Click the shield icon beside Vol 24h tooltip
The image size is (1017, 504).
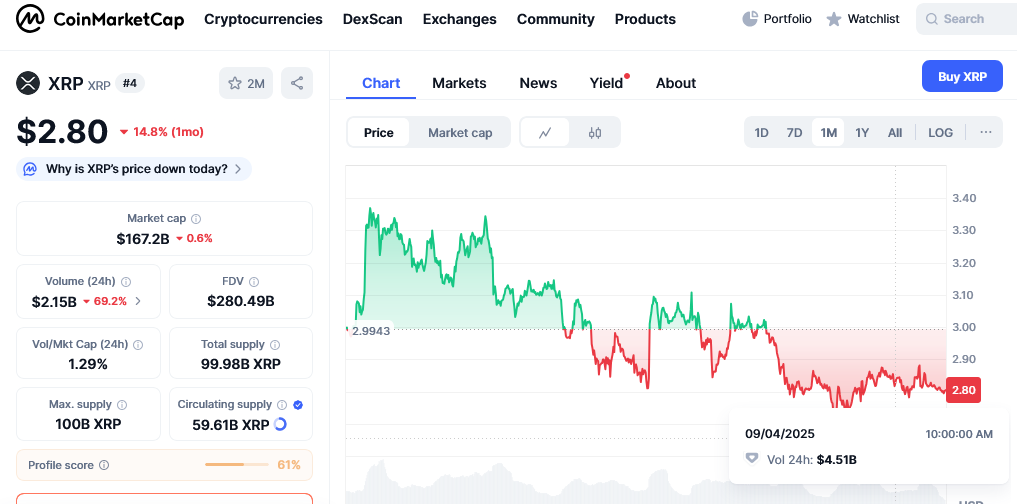pos(752,459)
